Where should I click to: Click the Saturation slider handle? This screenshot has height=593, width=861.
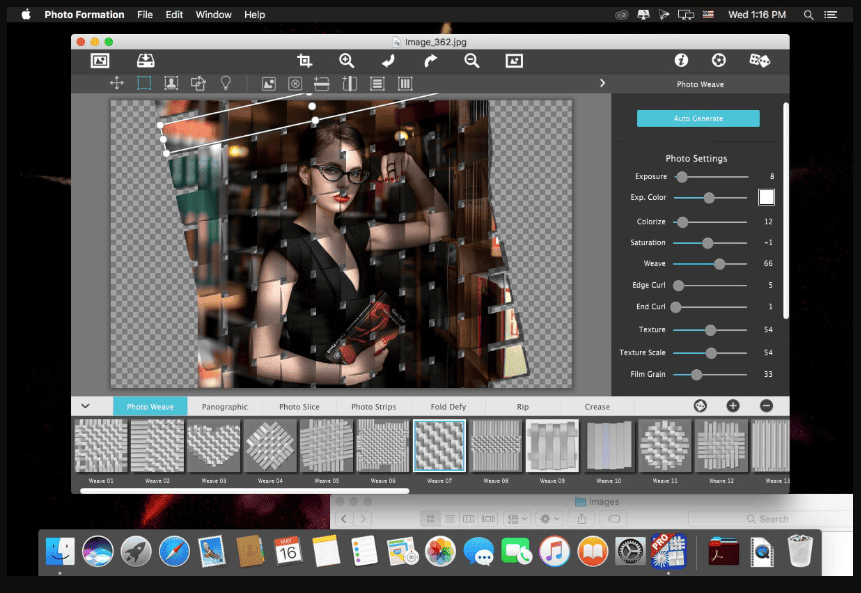coord(707,243)
